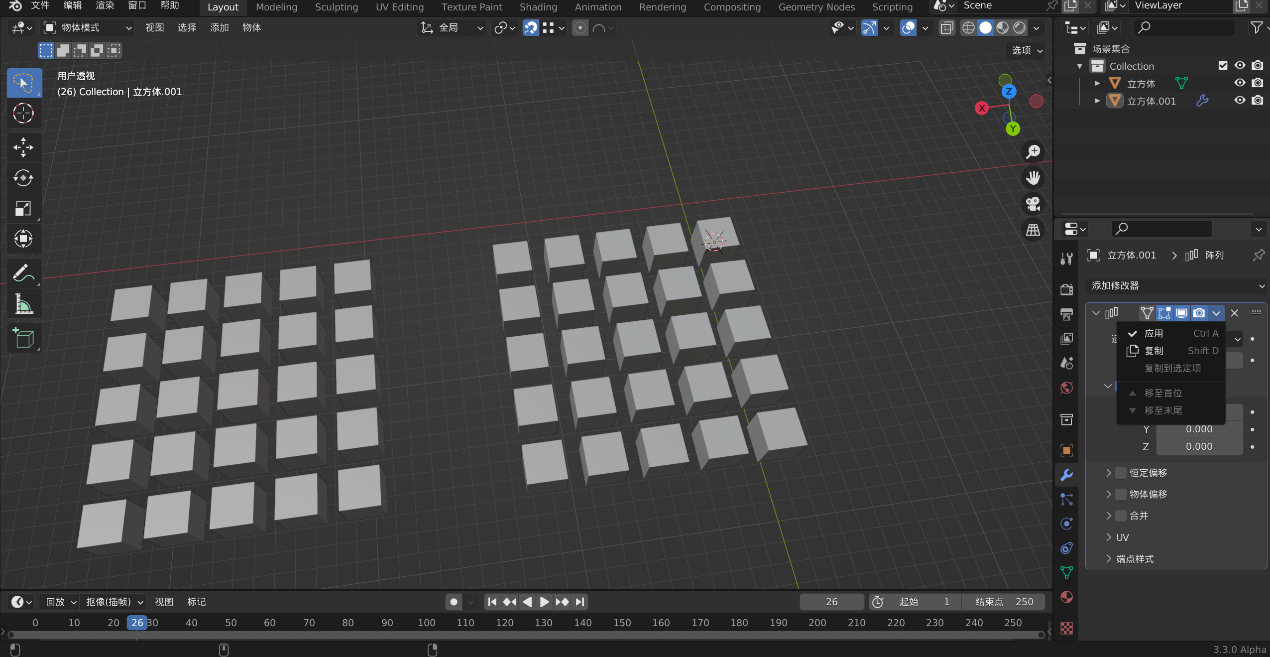Select the Scale tool in toolbar
Screen dimensions: 1270x657
[x=23, y=208]
